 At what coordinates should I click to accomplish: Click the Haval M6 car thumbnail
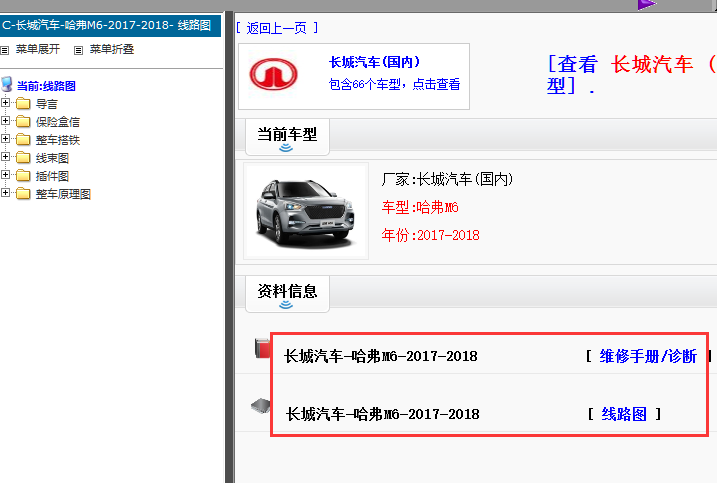(x=305, y=211)
